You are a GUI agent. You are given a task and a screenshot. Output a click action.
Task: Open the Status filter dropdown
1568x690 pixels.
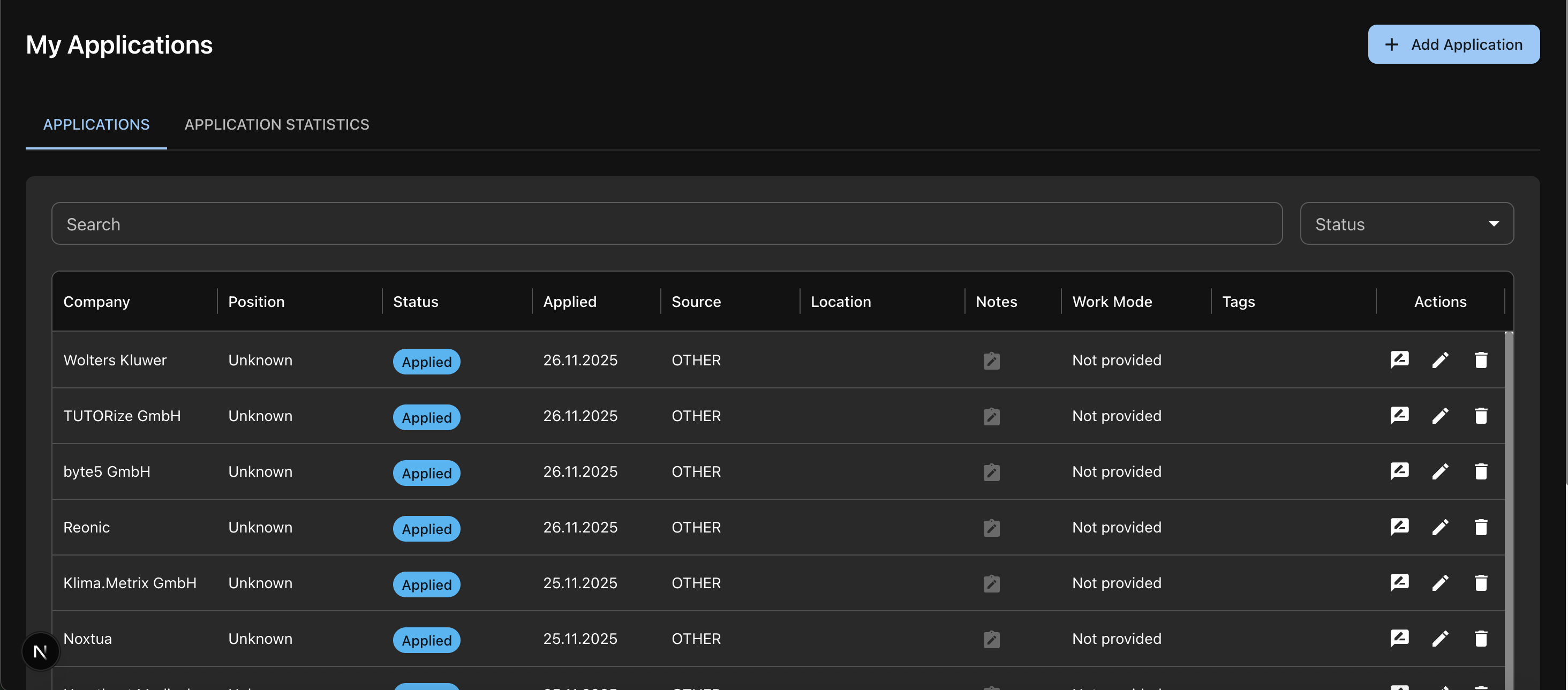pyautogui.click(x=1406, y=223)
